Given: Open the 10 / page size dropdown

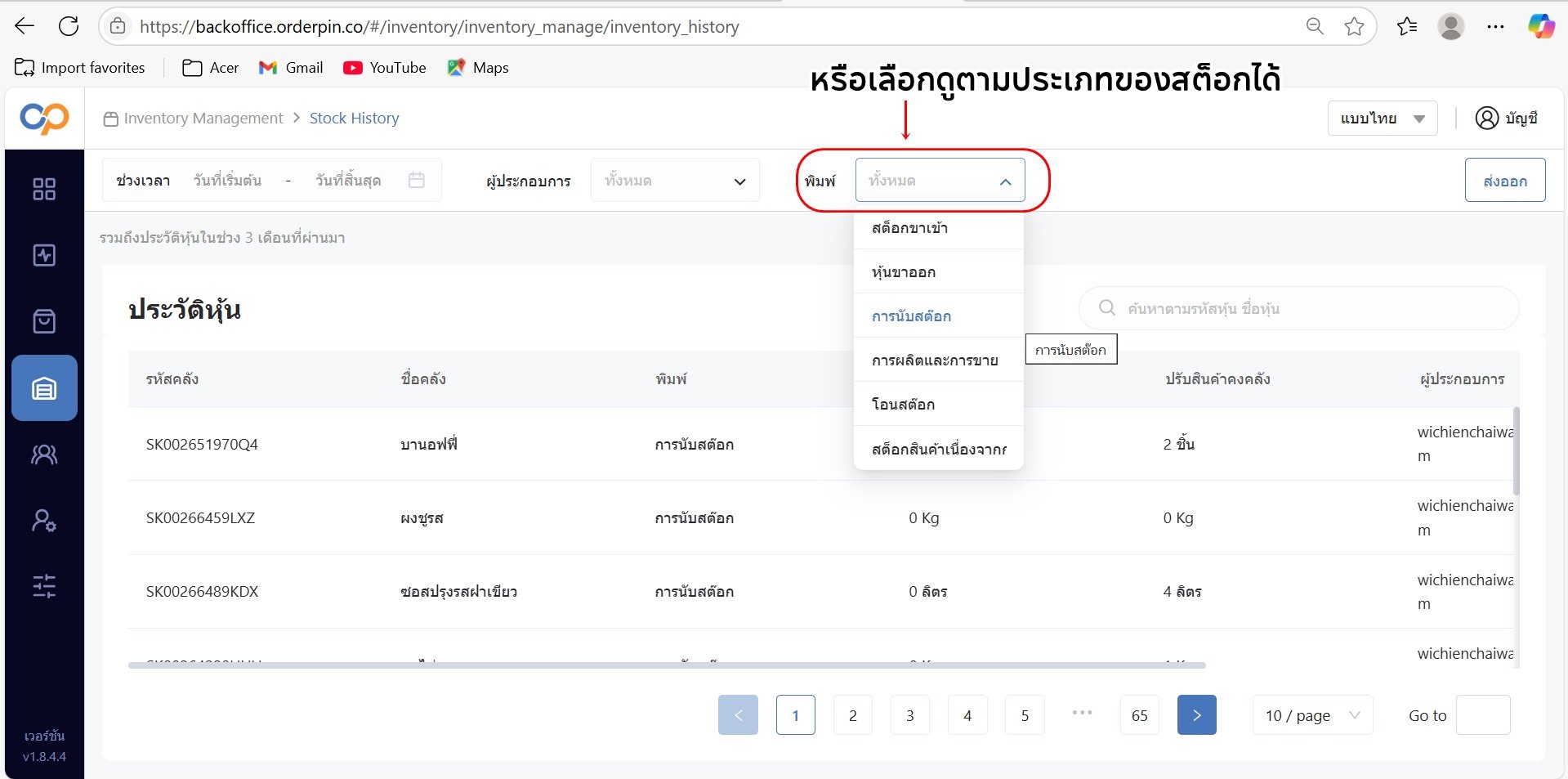Looking at the screenshot, I should click(1312, 715).
